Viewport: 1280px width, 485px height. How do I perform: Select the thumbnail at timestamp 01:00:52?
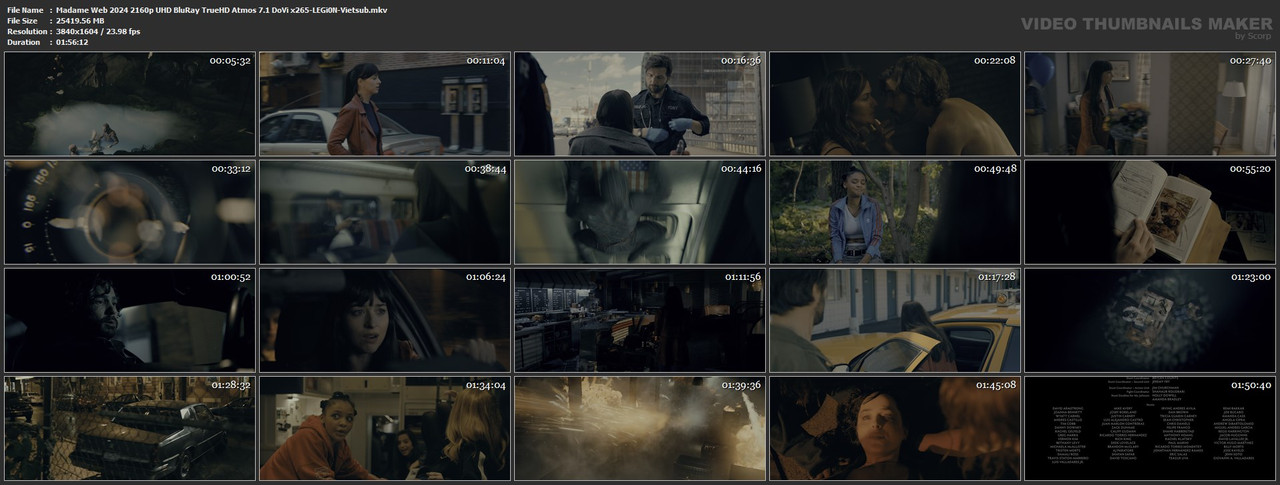coord(130,320)
